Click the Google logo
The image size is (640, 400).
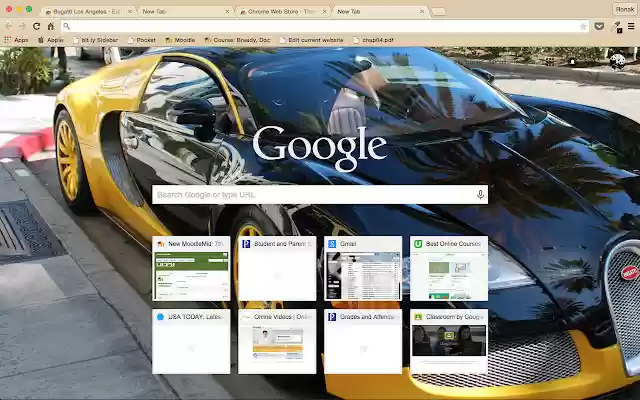(320, 148)
